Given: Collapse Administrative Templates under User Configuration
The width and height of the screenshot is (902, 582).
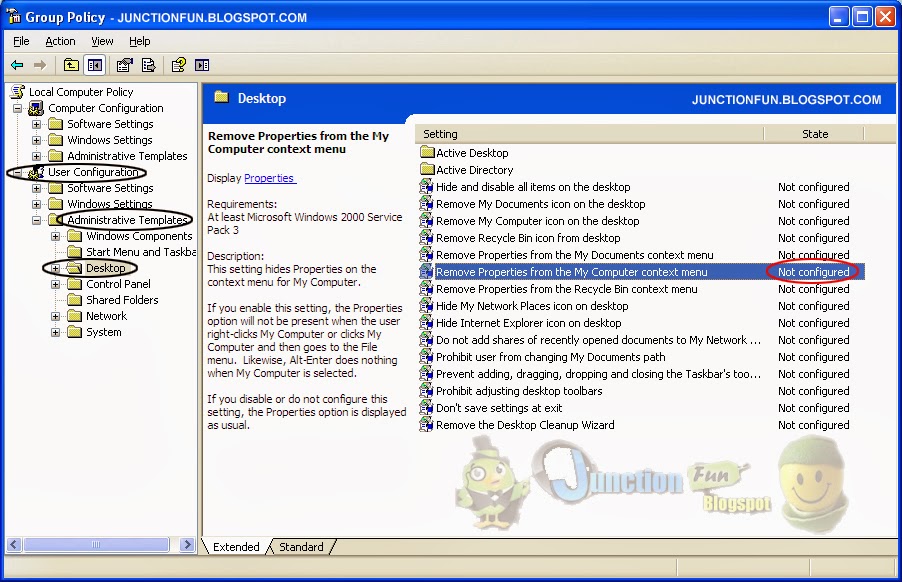Looking at the screenshot, I should click(x=37, y=220).
